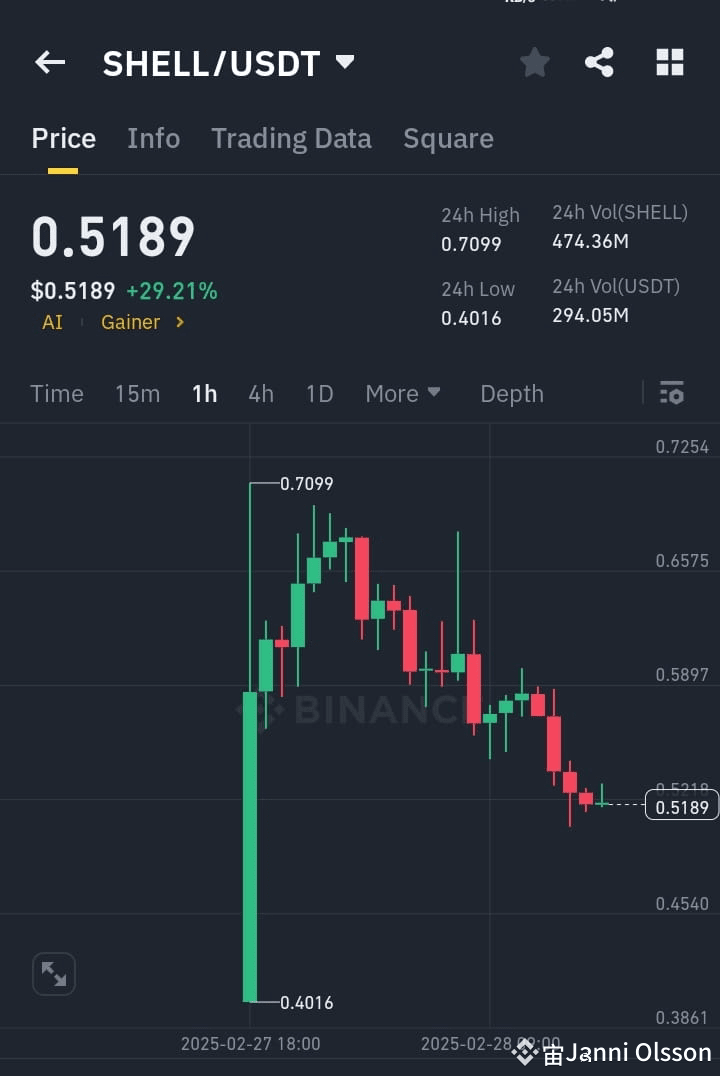The image size is (720, 1076).
Task: Click the 0.5189 current price label
Action: (682, 805)
